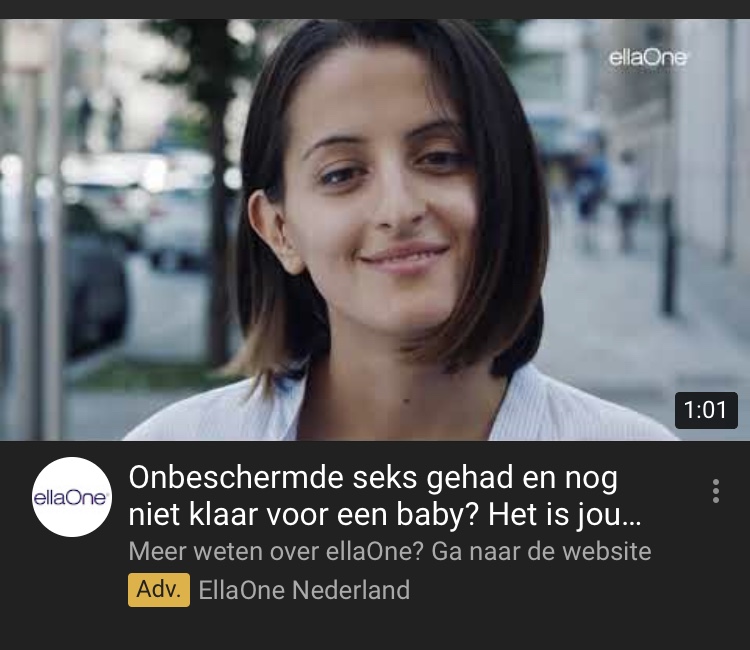This screenshot has width=750, height=650.
Task: Click the ellaOne round channel avatar
Action: (x=72, y=496)
